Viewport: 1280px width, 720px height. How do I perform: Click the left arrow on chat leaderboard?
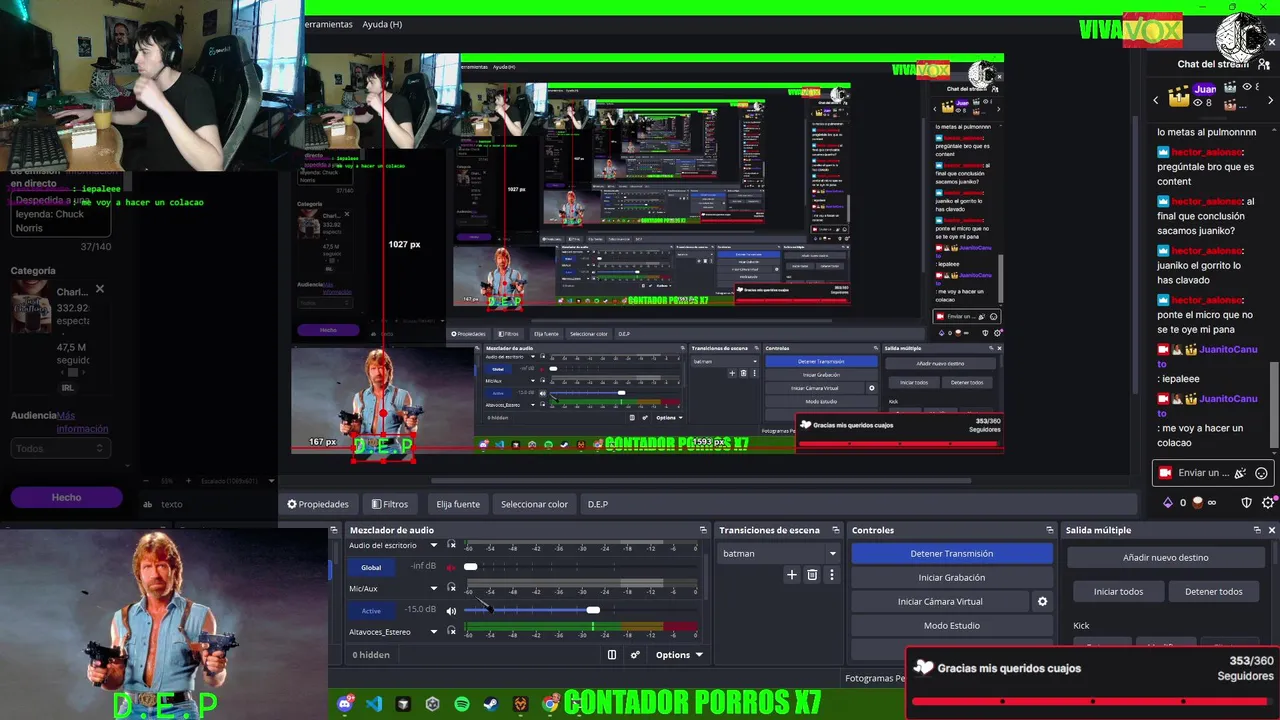1156,100
